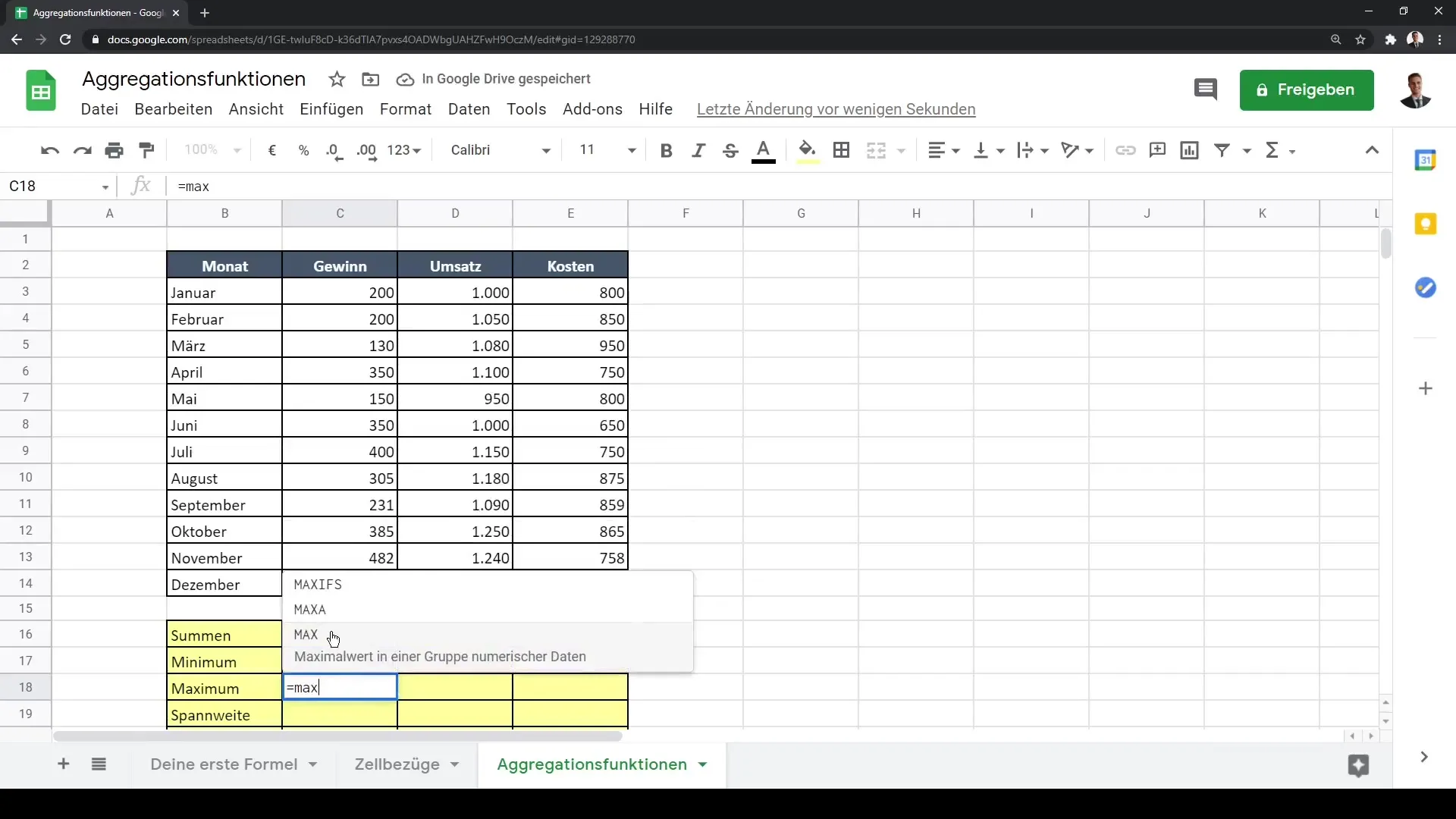
Task: Decrease decimal places
Action: coord(334,150)
